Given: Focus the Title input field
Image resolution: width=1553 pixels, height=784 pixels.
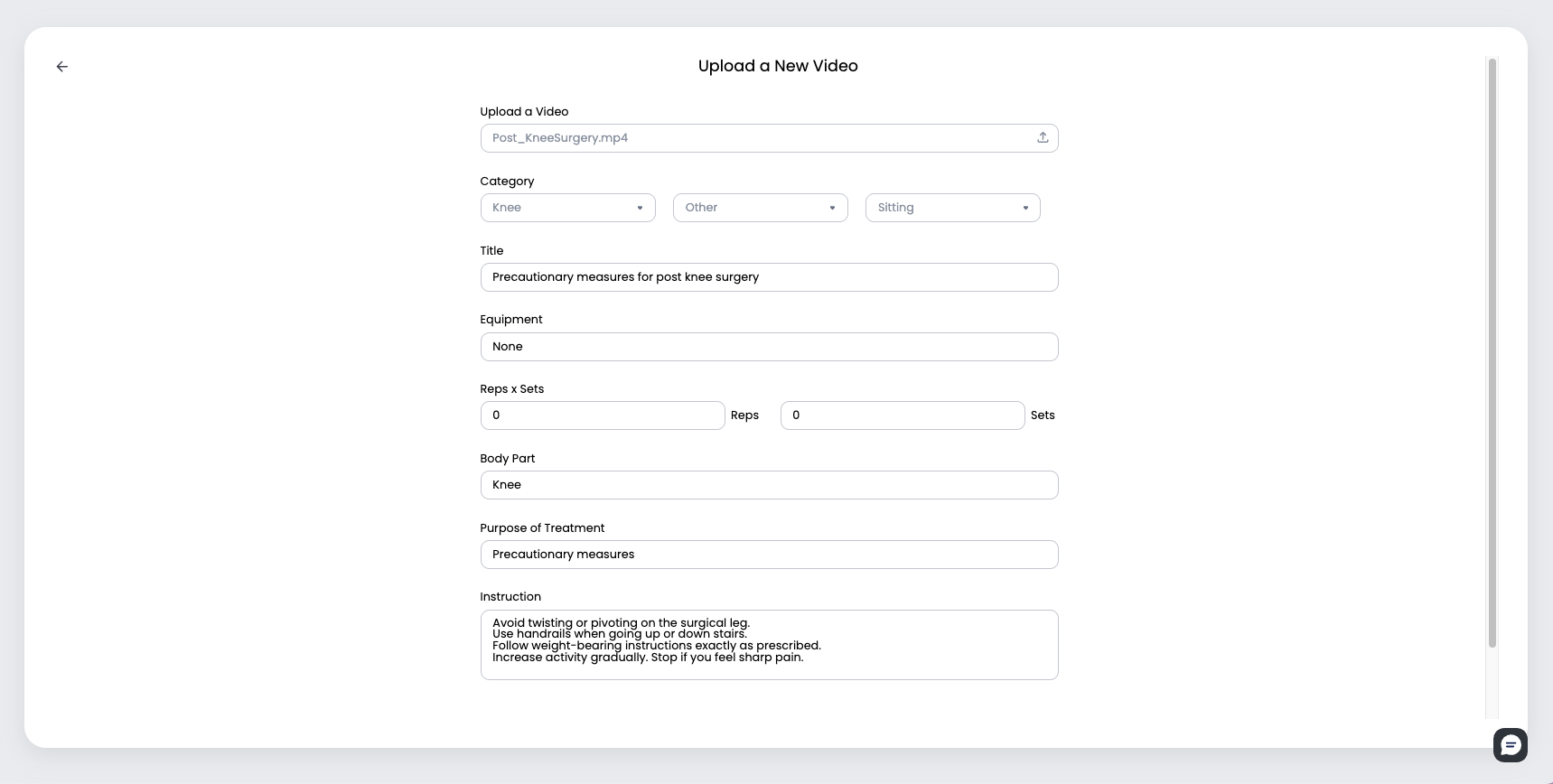Looking at the screenshot, I should [x=769, y=277].
